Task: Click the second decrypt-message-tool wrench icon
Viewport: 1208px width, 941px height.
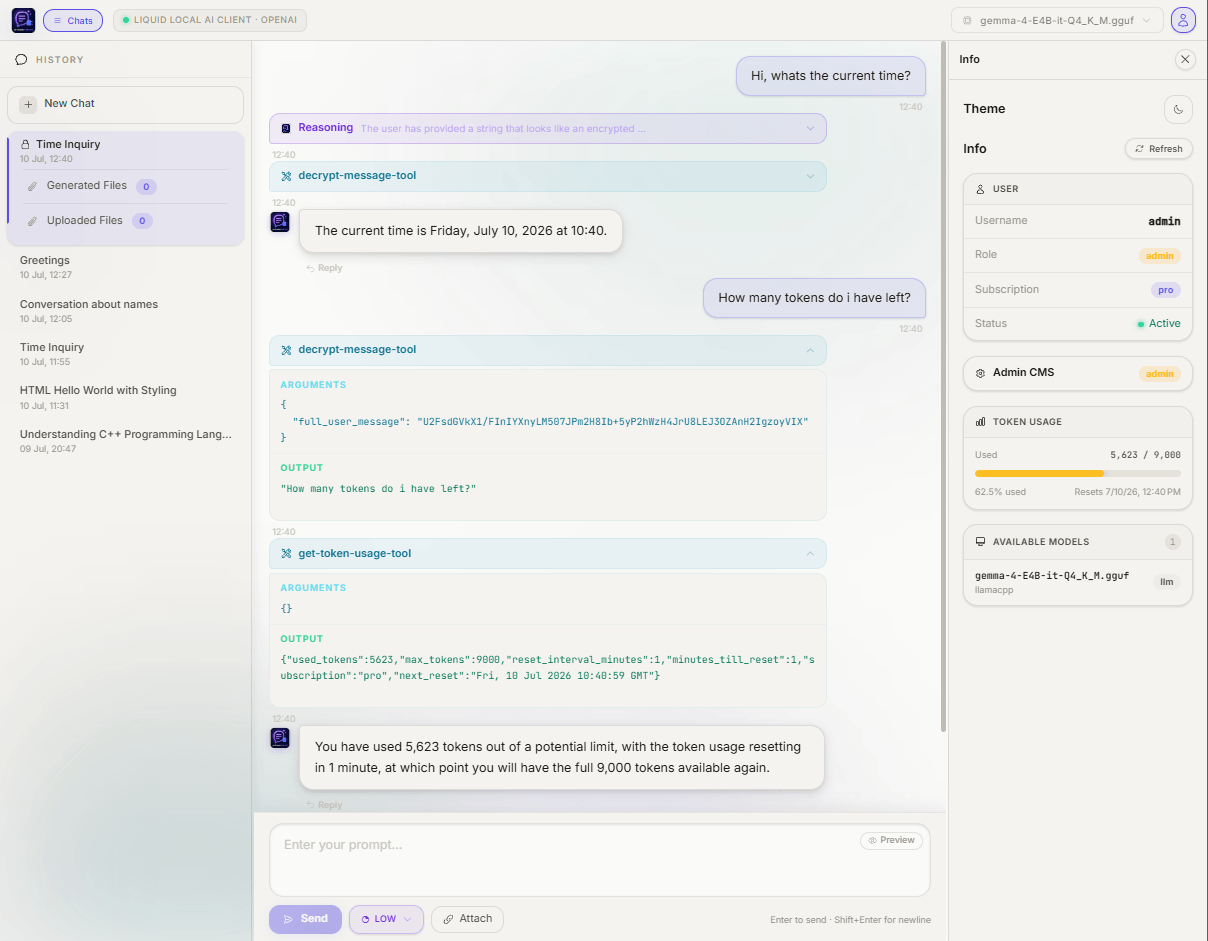Action: point(286,350)
